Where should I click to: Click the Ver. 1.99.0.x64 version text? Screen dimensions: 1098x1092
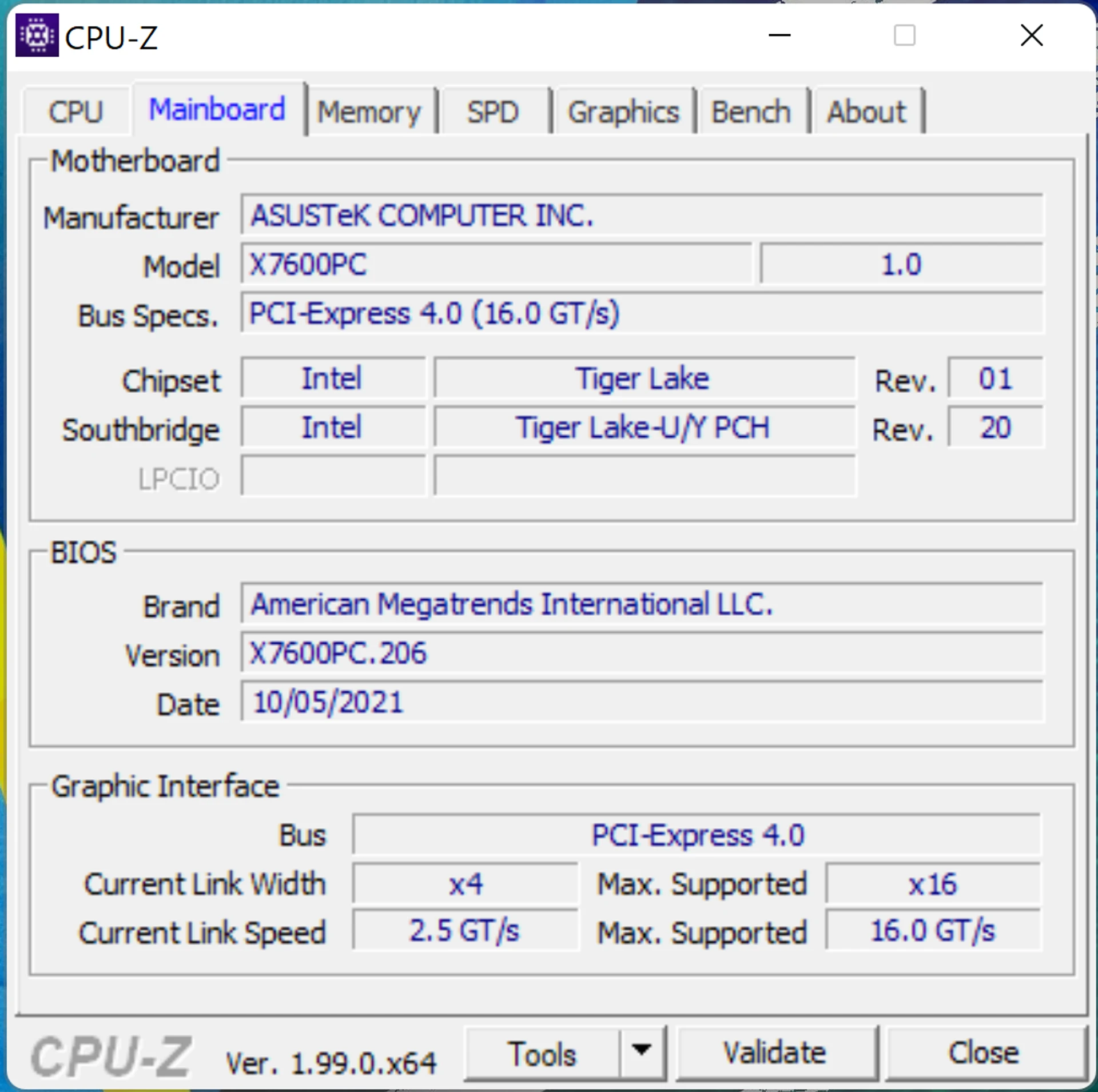pyautogui.click(x=331, y=1063)
